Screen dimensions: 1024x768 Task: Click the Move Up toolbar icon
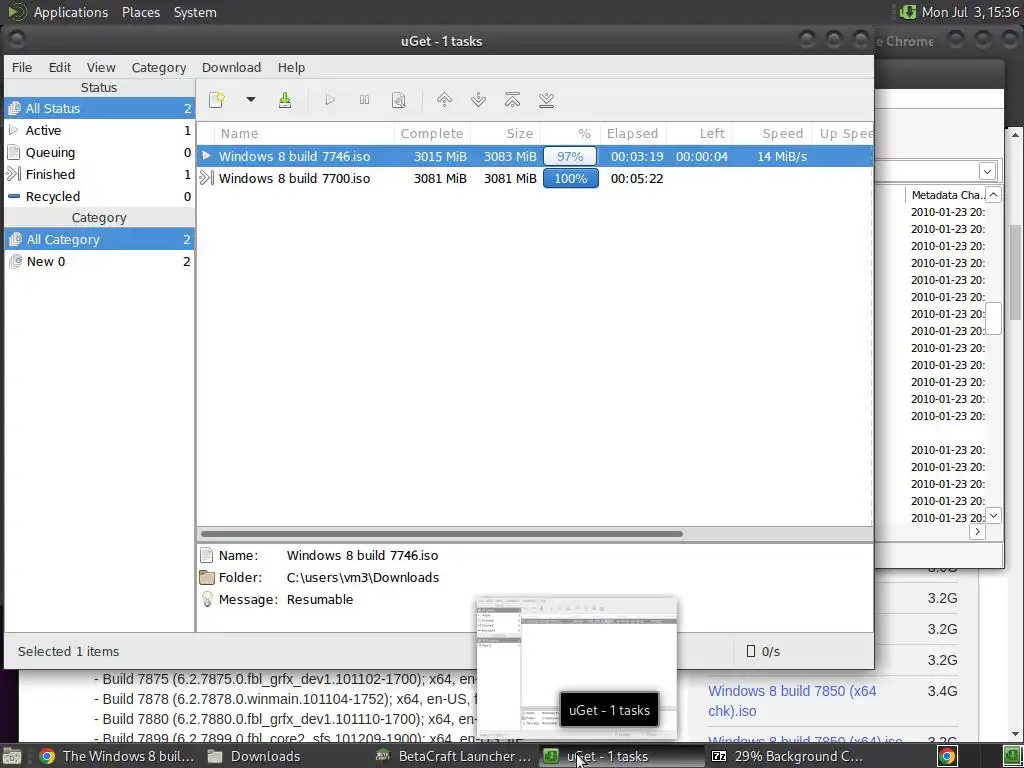(x=444, y=100)
